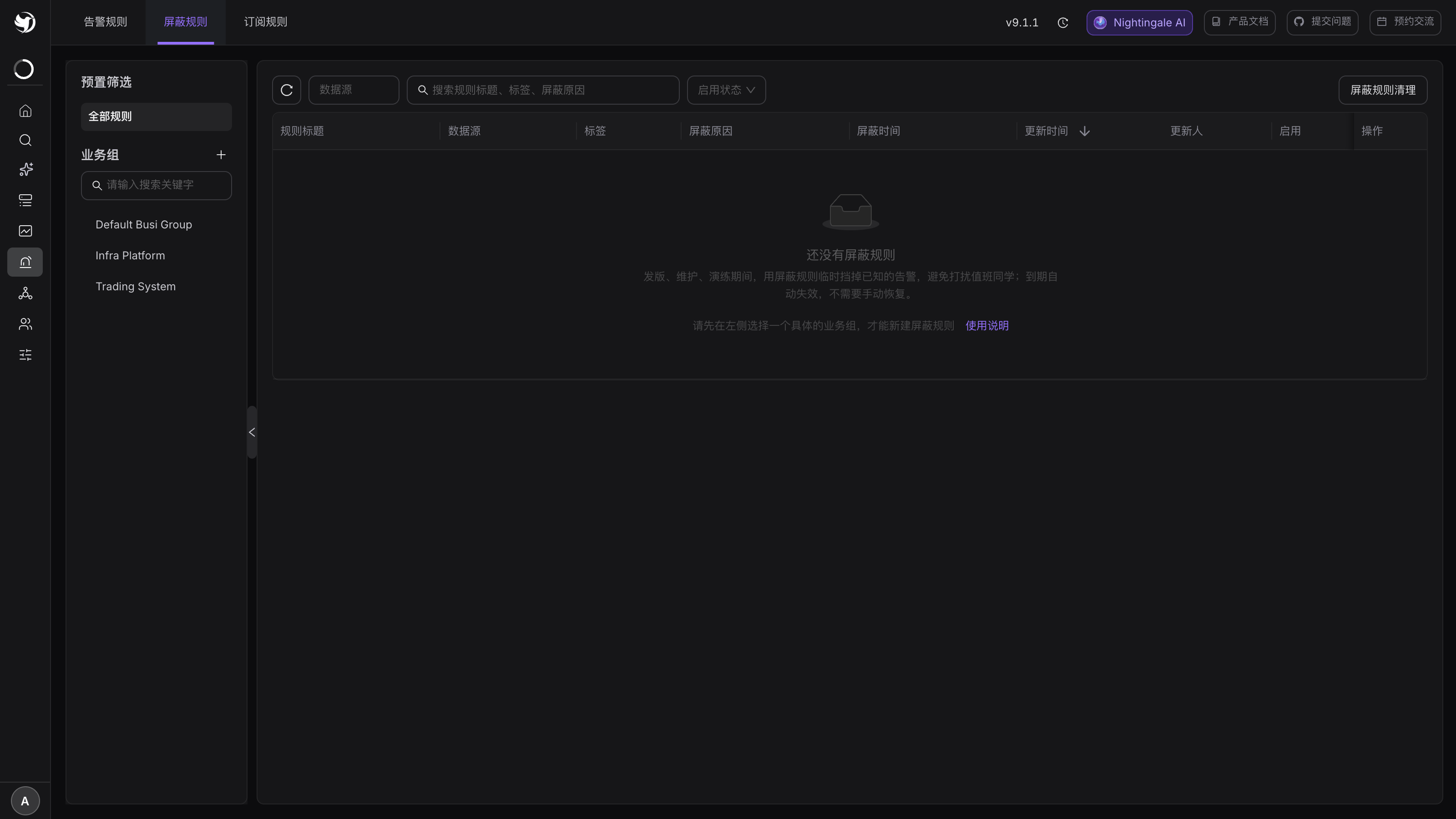Viewport: 1456px width, 819px height.
Task: Toggle the clock icon beside version number
Action: (x=1062, y=23)
